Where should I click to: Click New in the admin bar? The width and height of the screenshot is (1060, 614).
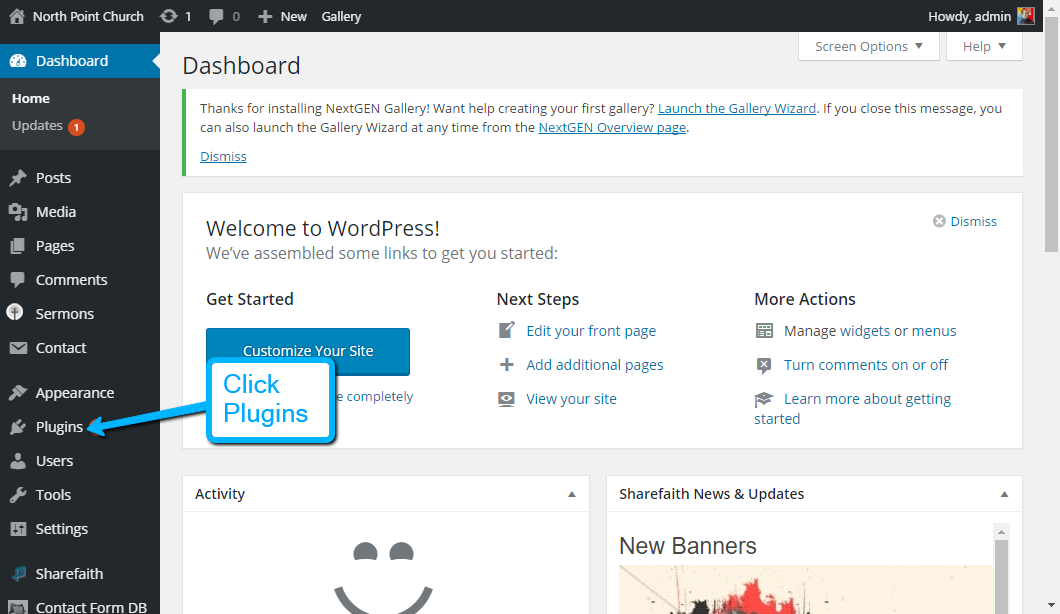click(x=293, y=16)
